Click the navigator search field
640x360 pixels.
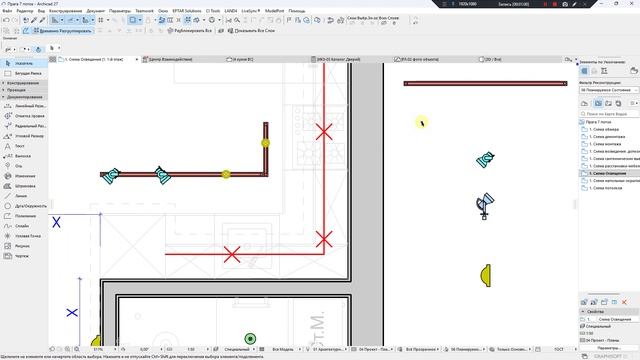click(609, 114)
